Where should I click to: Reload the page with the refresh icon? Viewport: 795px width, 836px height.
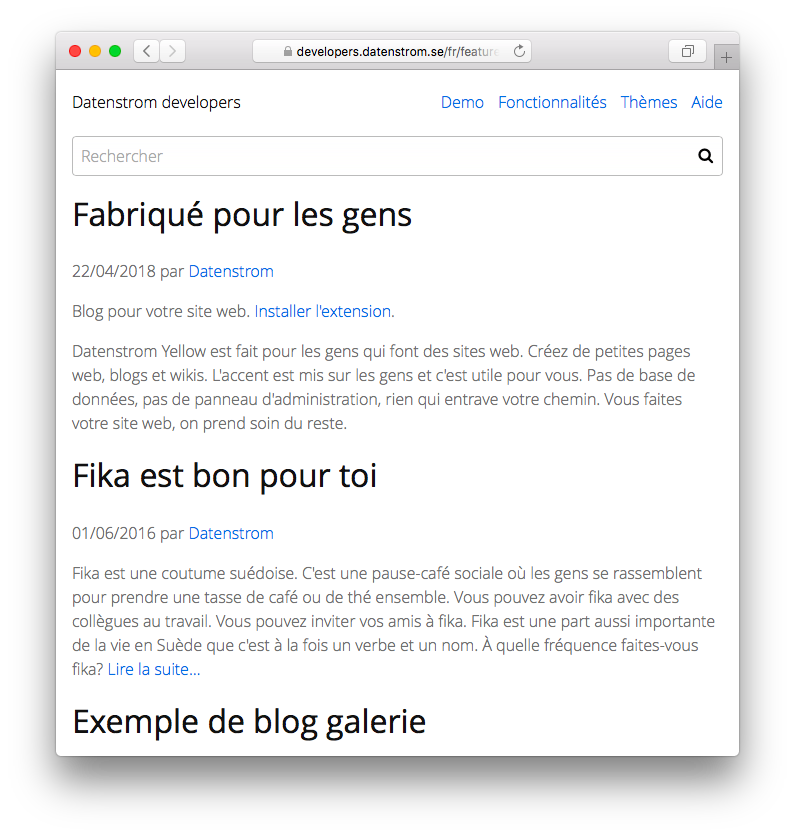pyautogui.click(x=519, y=51)
